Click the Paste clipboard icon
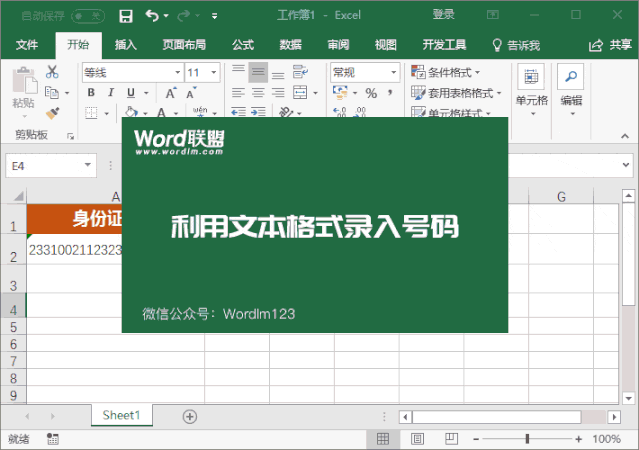The height and width of the screenshot is (450, 639). click(24, 80)
